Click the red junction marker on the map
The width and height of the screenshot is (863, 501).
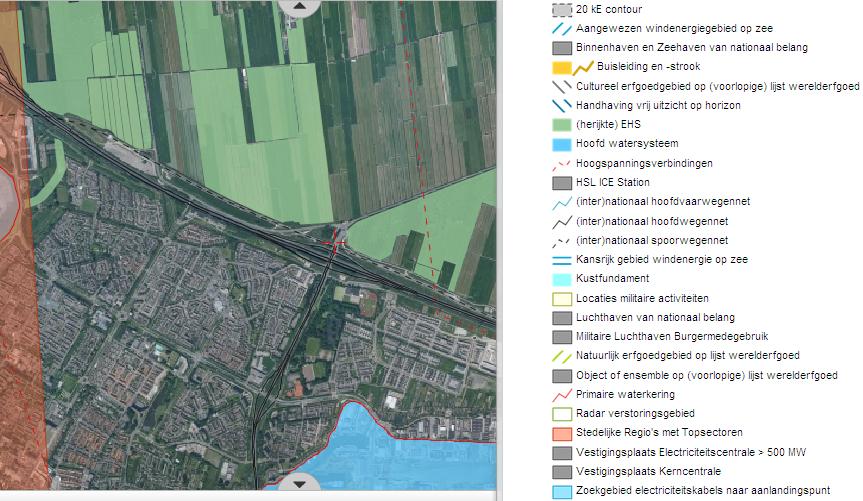coord(334,243)
